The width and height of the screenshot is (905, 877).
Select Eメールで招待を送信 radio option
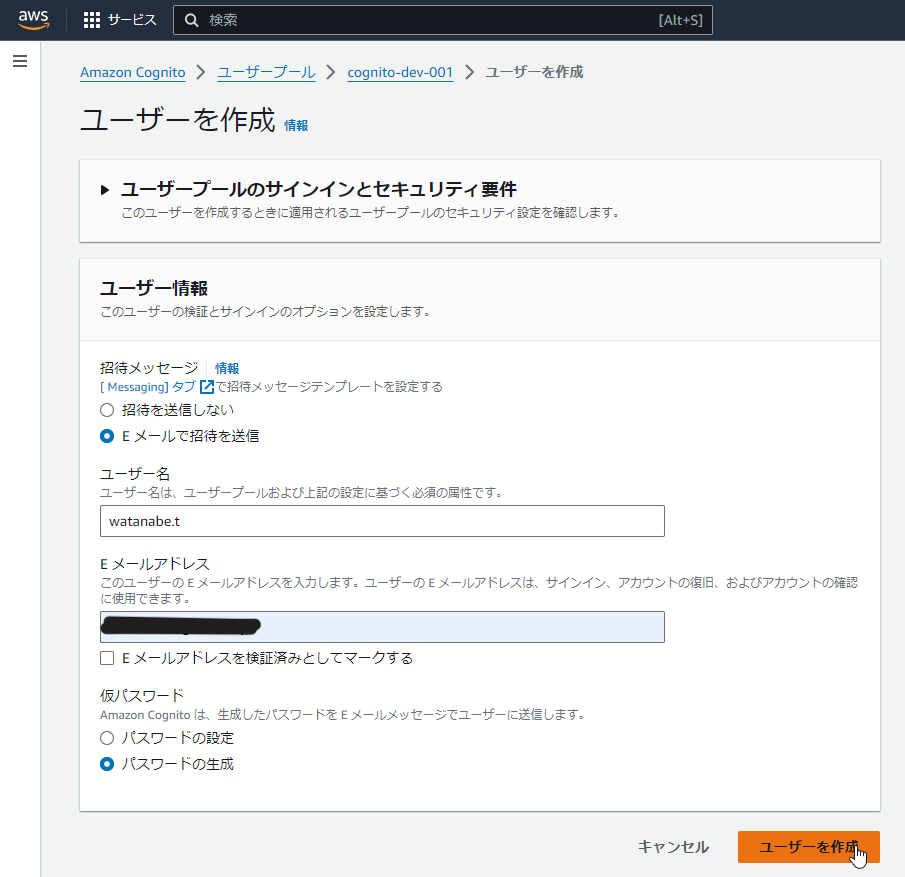(107, 436)
